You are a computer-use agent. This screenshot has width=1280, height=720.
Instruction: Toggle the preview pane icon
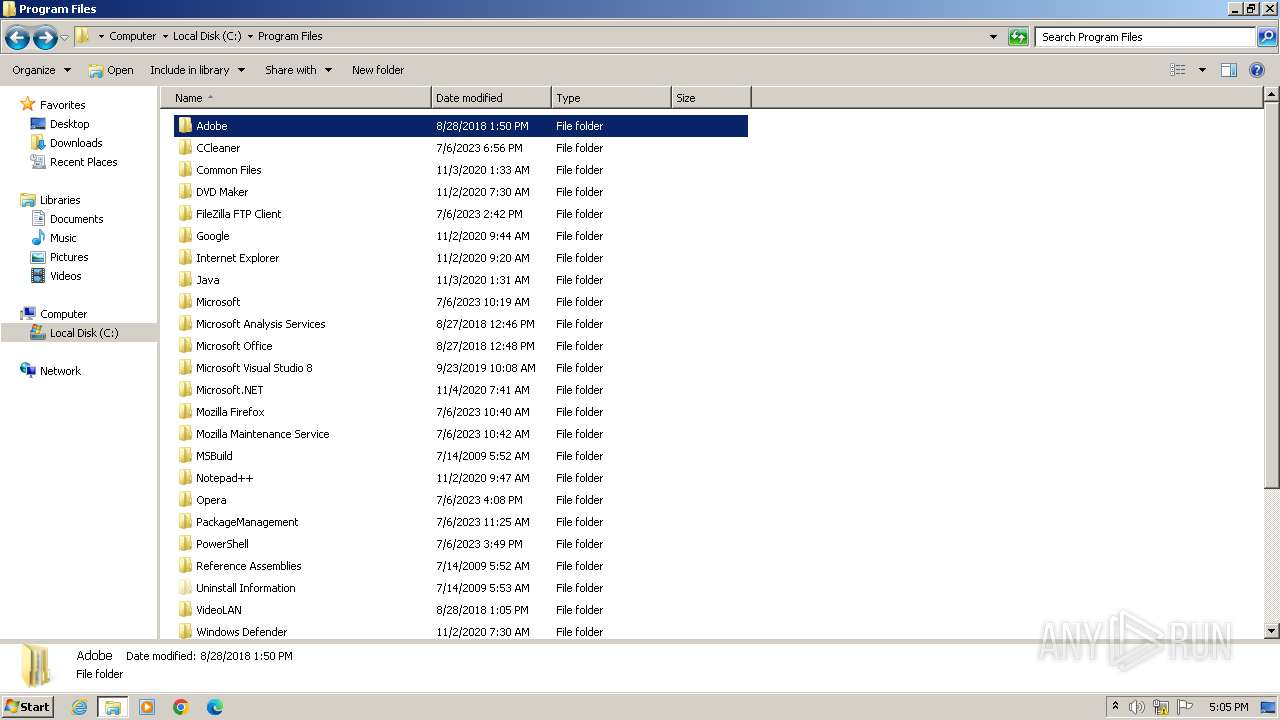tap(1229, 70)
